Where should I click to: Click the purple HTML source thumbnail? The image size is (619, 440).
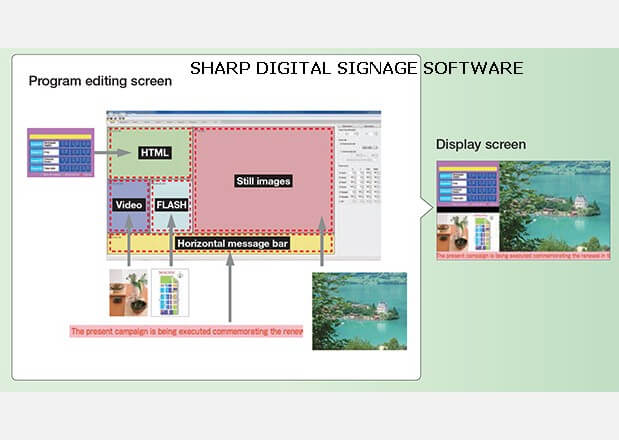click(61, 153)
